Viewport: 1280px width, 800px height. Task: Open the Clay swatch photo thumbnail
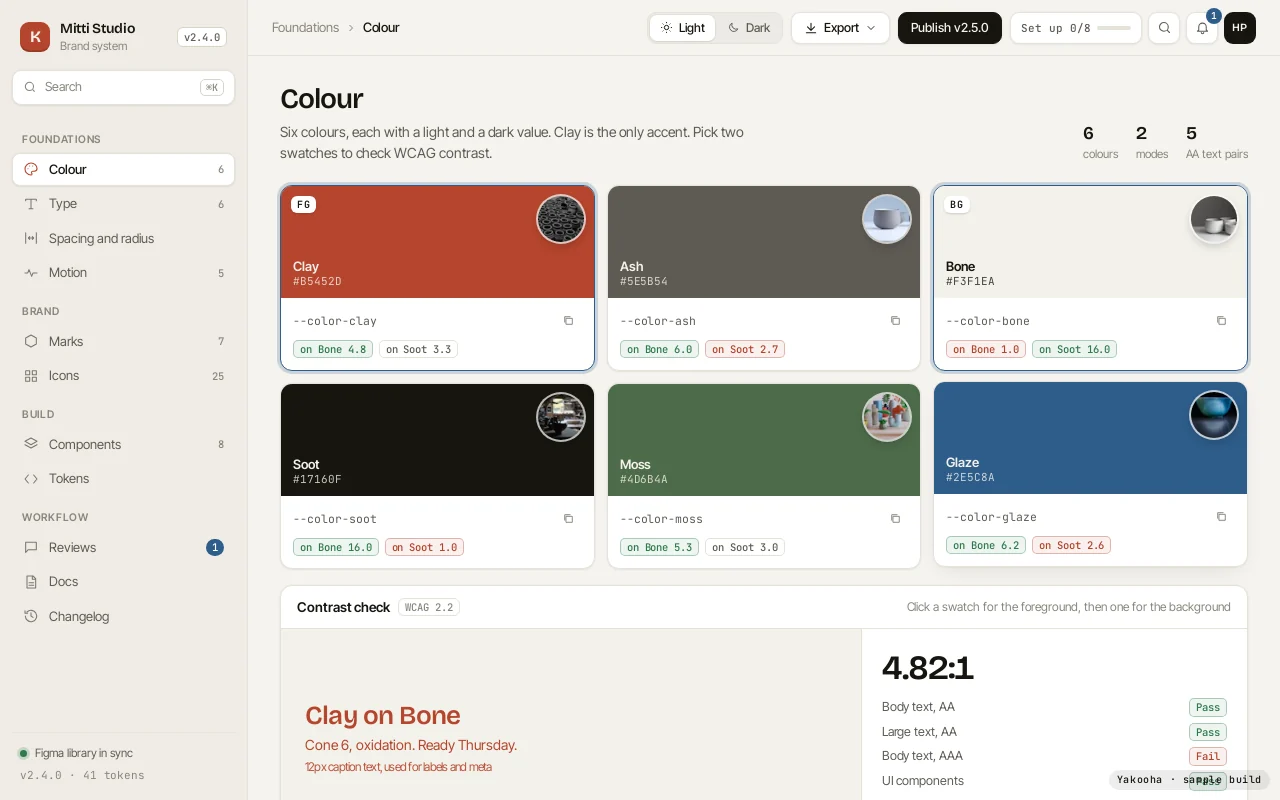(561, 219)
